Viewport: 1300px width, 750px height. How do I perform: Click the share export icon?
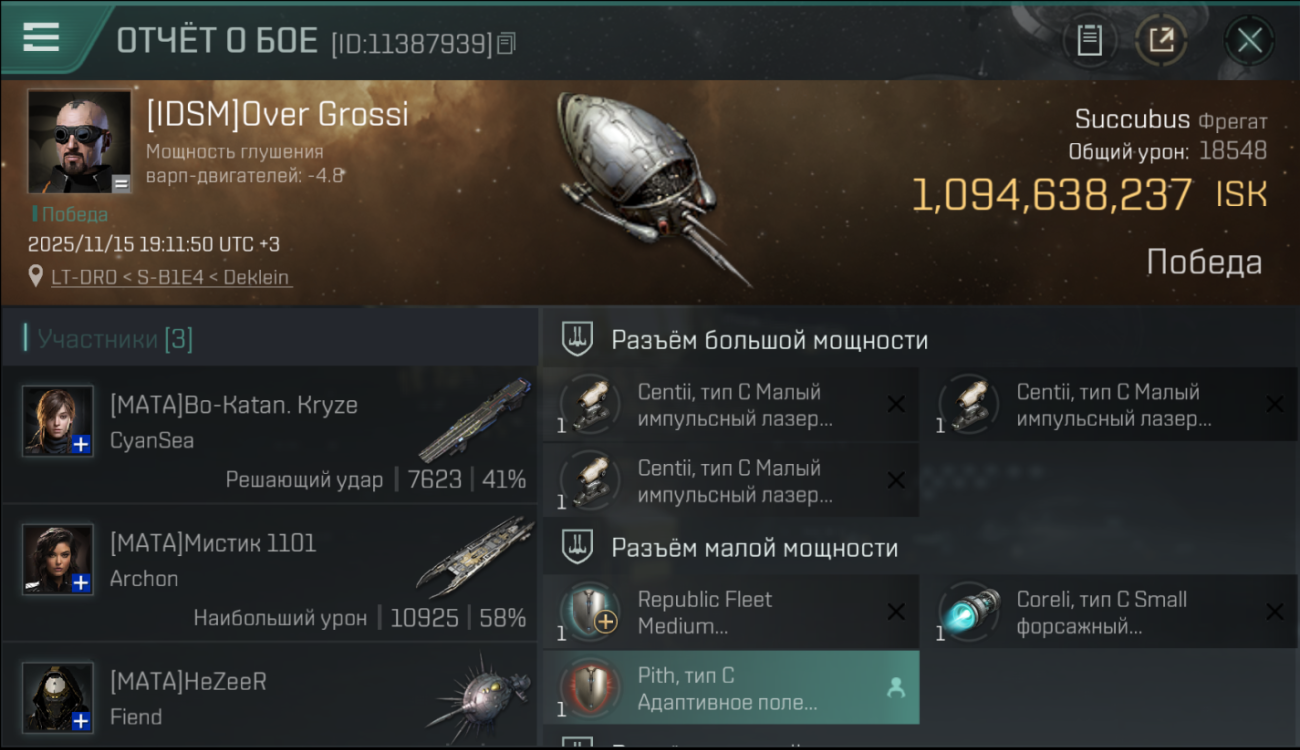pyautogui.click(x=1161, y=41)
